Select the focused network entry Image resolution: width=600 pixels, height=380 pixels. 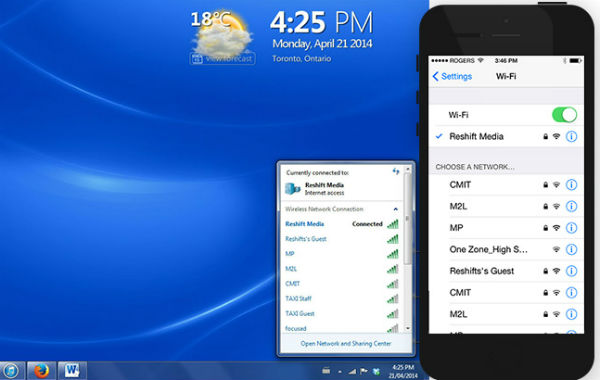[341, 328]
